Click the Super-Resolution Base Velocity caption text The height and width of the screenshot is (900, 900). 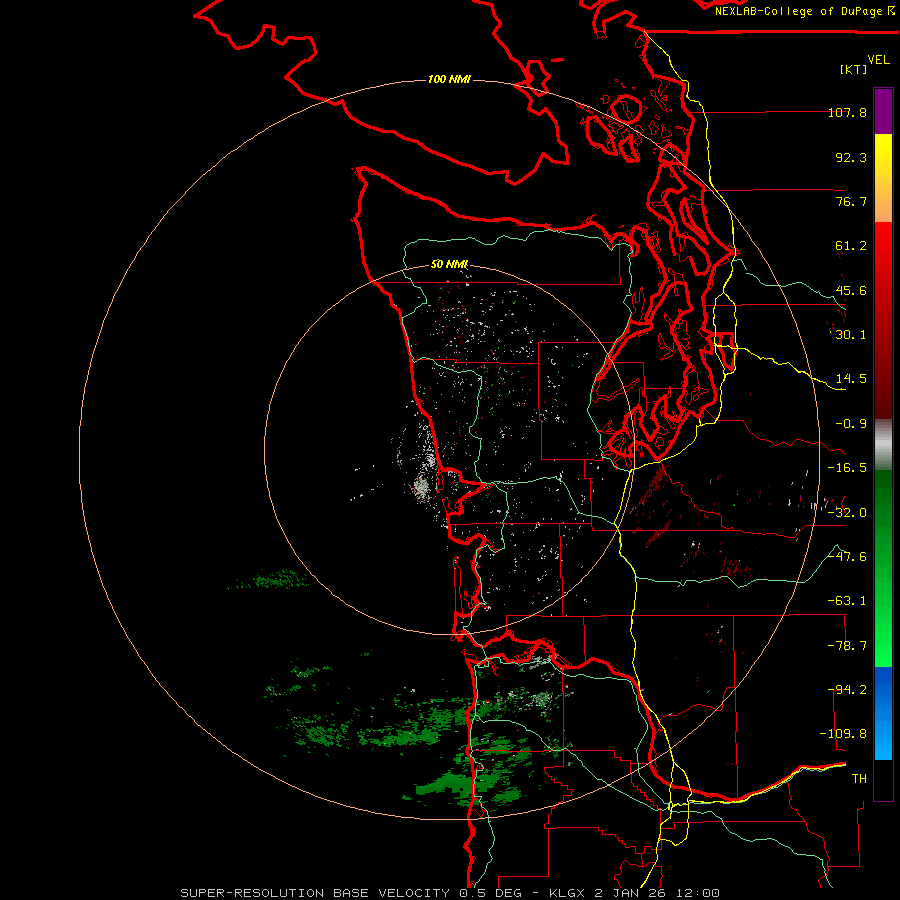tap(450, 893)
